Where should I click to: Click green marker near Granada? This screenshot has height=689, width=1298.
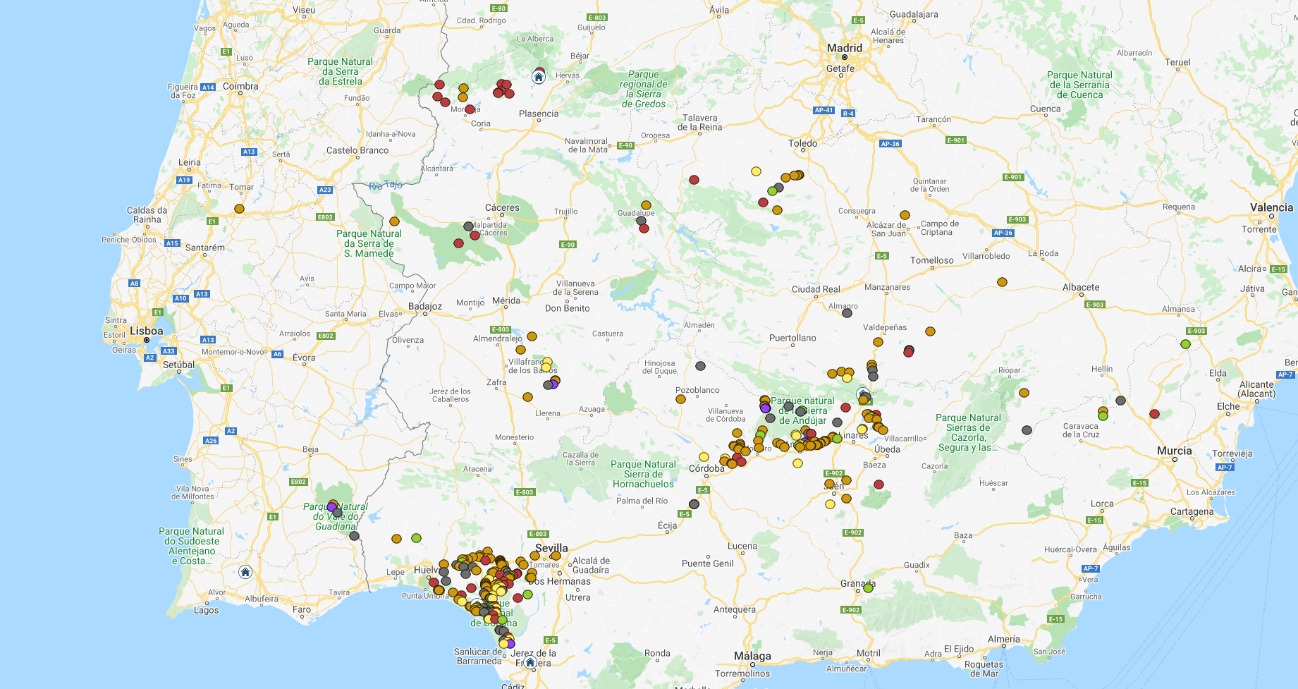(868, 587)
